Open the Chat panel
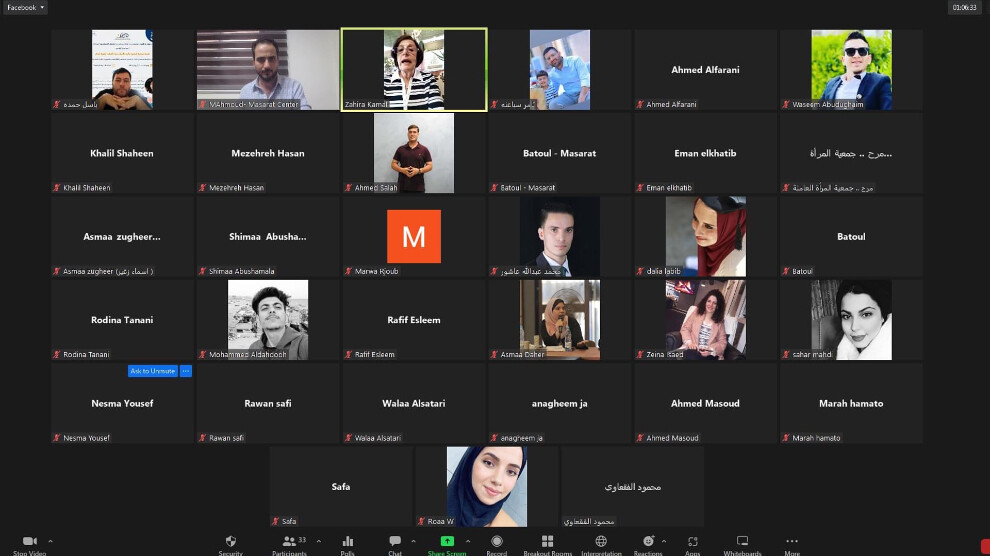 pyautogui.click(x=395, y=542)
